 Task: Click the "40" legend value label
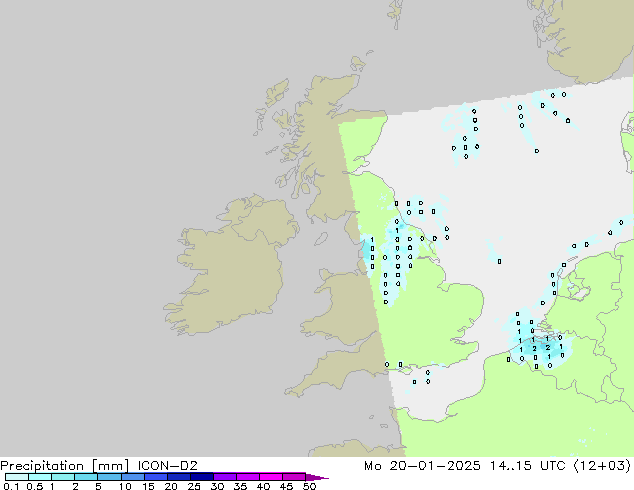263,486
